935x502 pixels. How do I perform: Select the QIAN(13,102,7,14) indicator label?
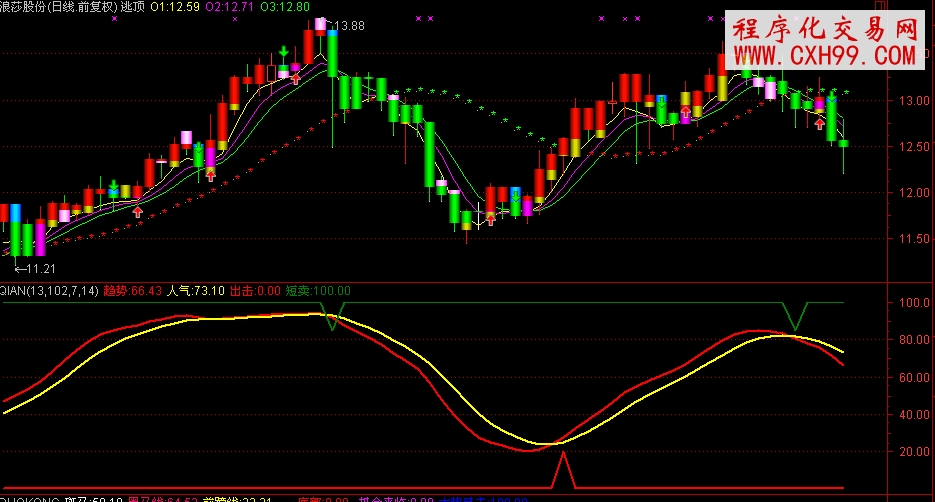[x=46, y=291]
